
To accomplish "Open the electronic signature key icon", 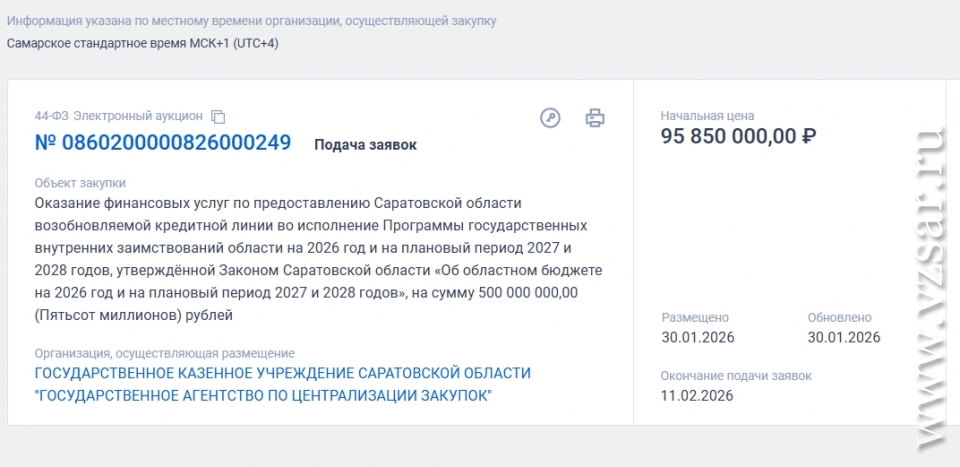I will [x=550, y=118].
